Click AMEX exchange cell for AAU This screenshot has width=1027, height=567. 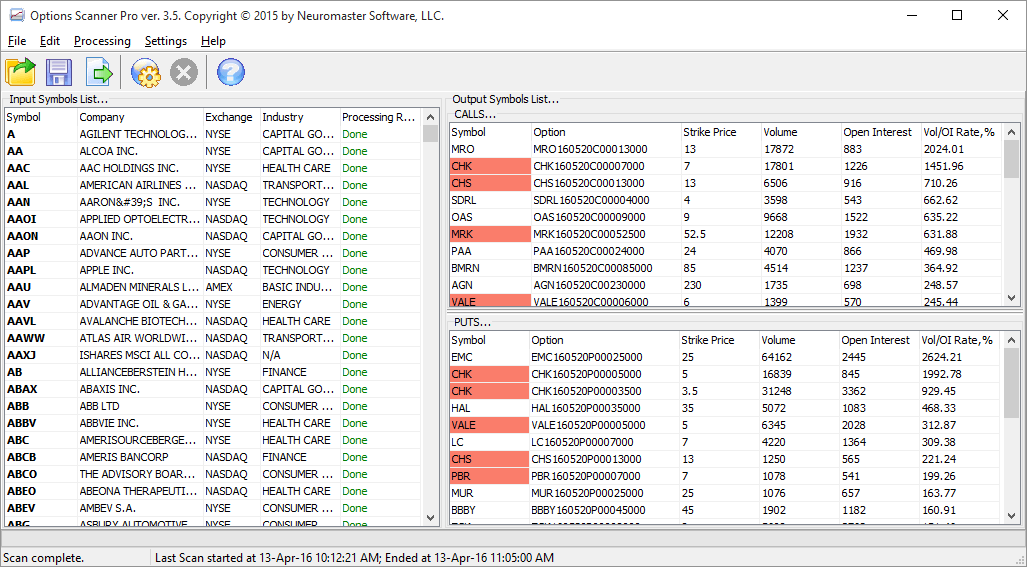[231, 287]
